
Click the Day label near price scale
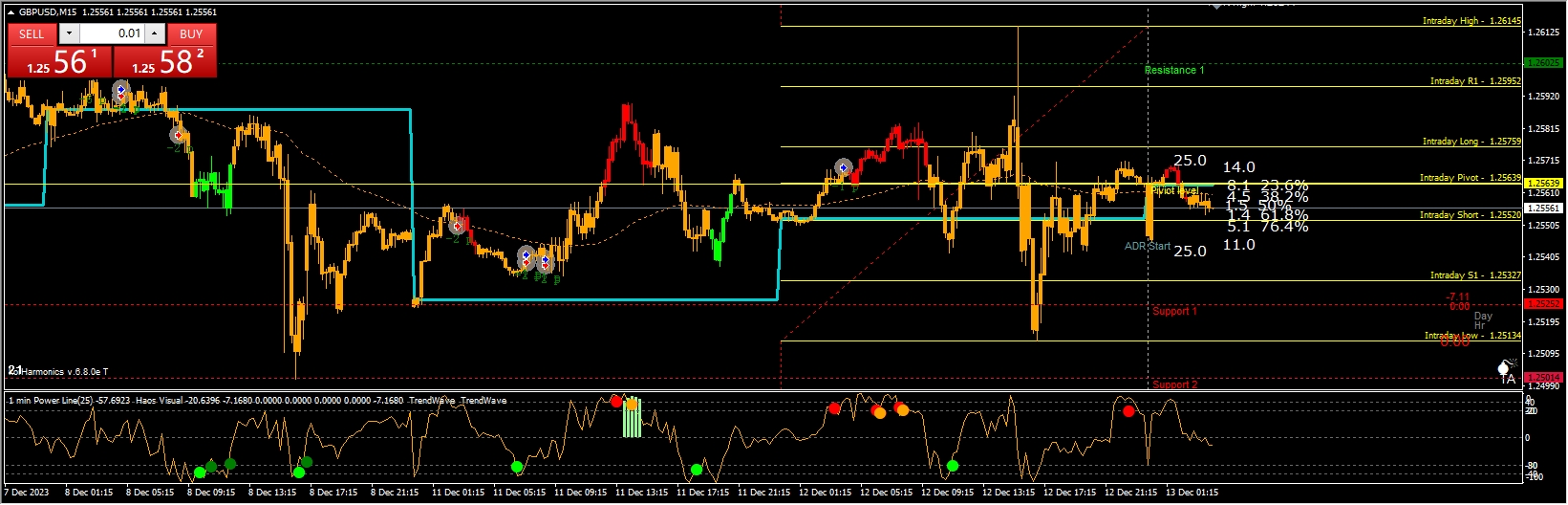(1483, 316)
